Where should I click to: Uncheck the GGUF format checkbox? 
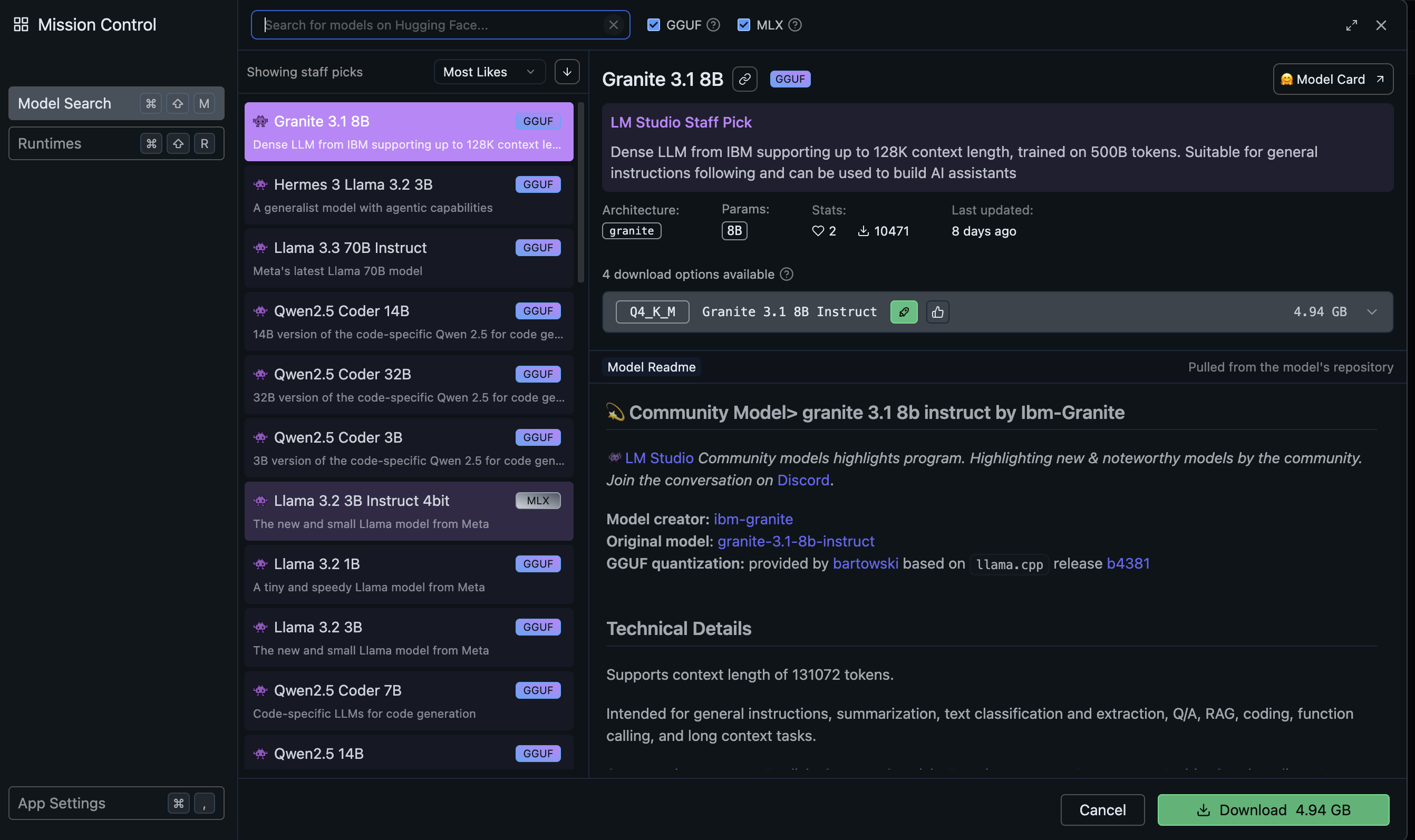(653, 25)
